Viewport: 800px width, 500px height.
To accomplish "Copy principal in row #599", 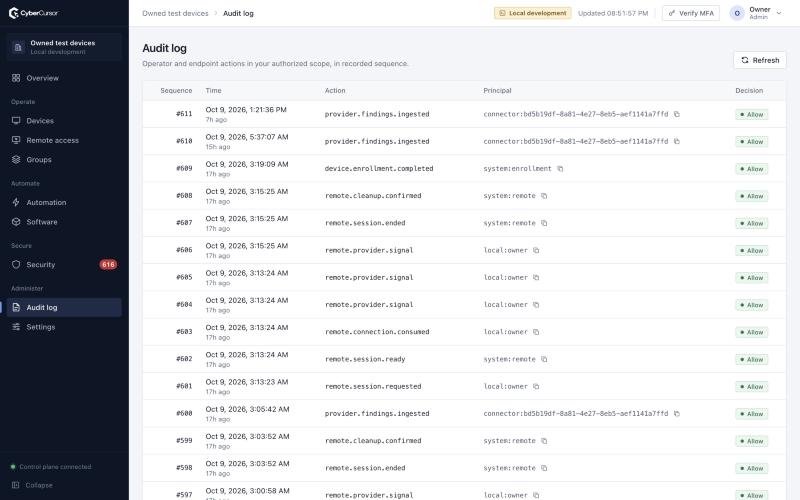I will pos(544,441).
